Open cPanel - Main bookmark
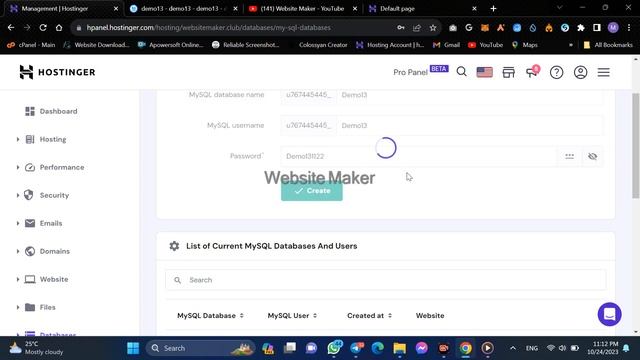Image resolution: width=640 pixels, height=360 pixels. click(x=31, y=45)
